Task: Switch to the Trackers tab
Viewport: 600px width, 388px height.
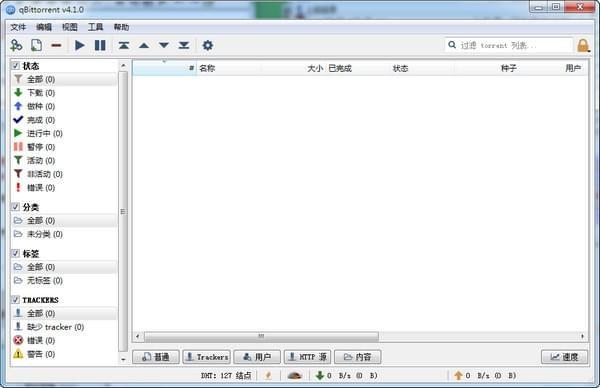Action: coord(207,357)
